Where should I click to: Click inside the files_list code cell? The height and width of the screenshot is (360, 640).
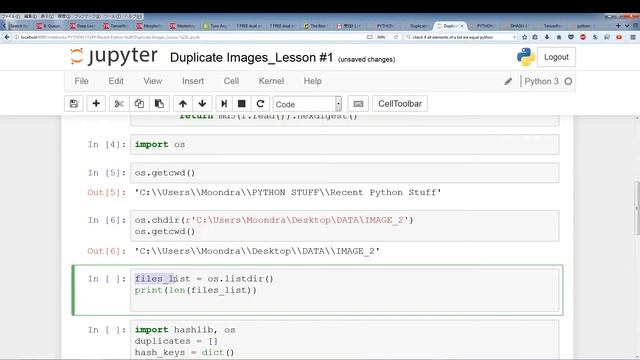(x=344, y=290)
